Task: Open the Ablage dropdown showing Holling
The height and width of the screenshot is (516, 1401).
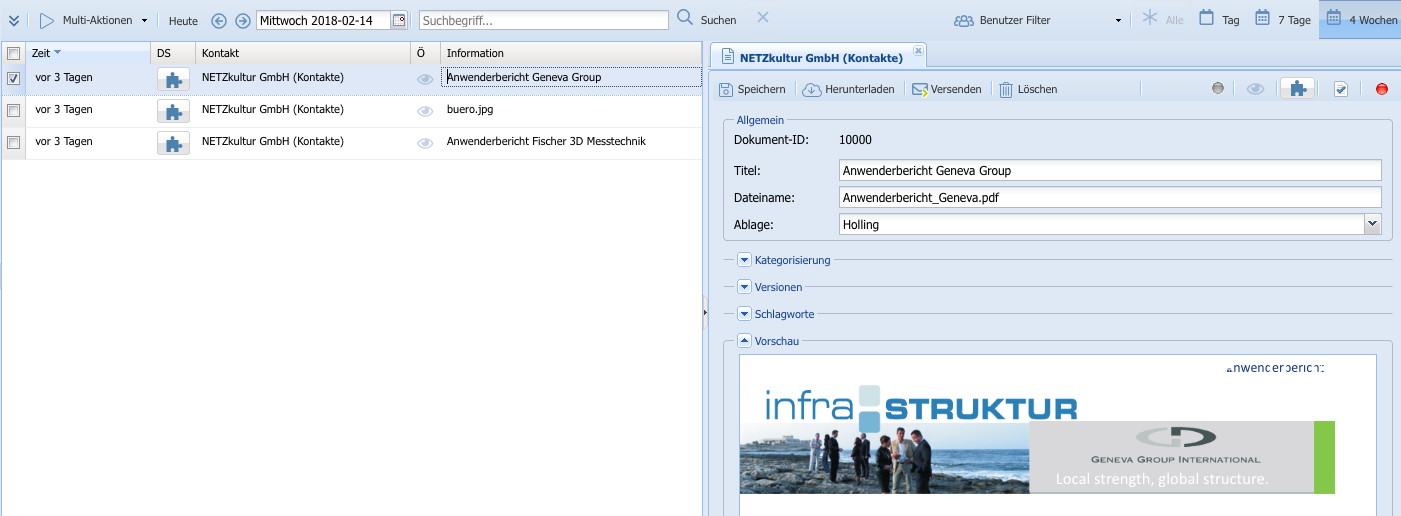Action: coord(1372,225)
